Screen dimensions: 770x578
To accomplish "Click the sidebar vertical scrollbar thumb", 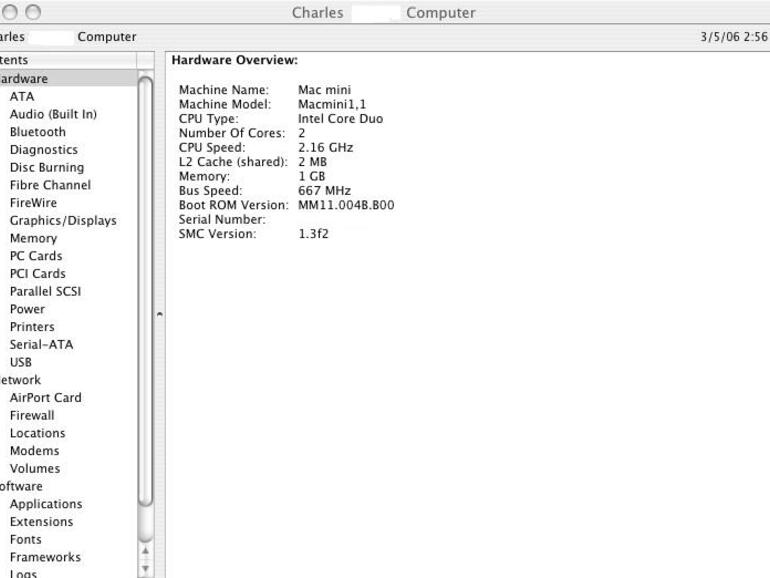I will (x=145, y=291).
